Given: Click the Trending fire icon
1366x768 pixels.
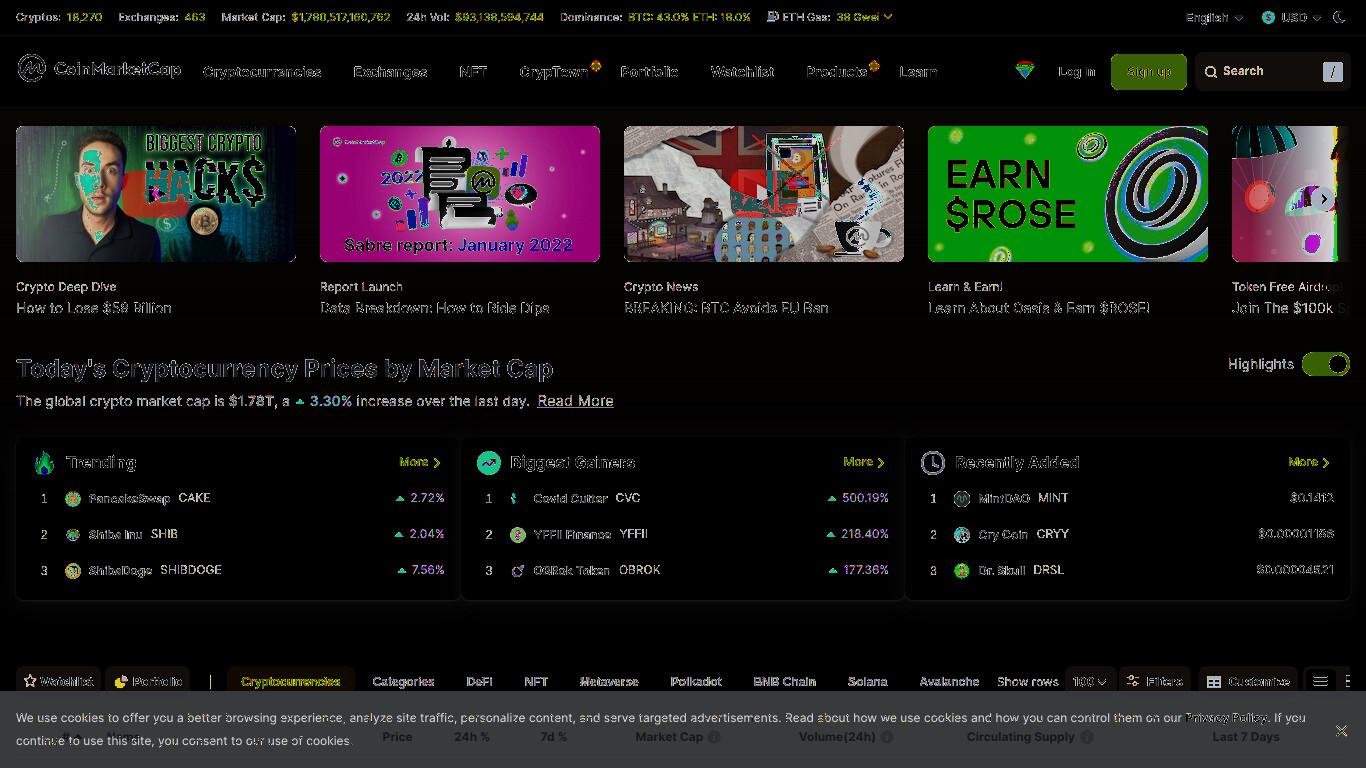Looking at the screenshot, I should tap(44, 463).
